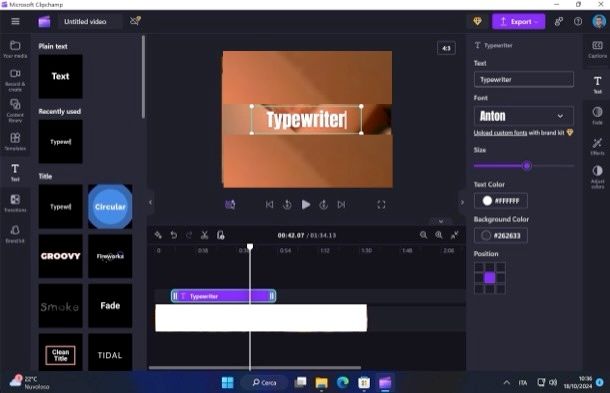Open Record & create sidebar tab
This screenshot has height=393, width=610.
point(15,80)
